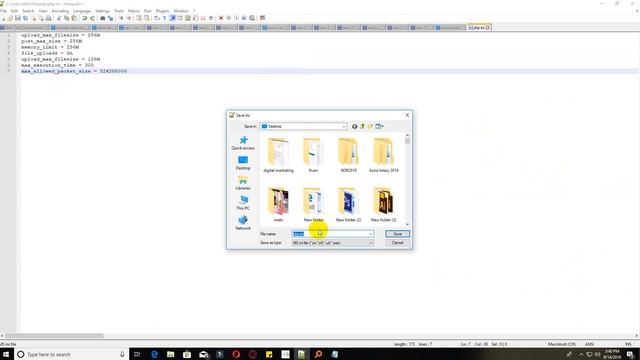Toggle Word wrap in the toolbar
640x360 pixels.
(157, 18)
